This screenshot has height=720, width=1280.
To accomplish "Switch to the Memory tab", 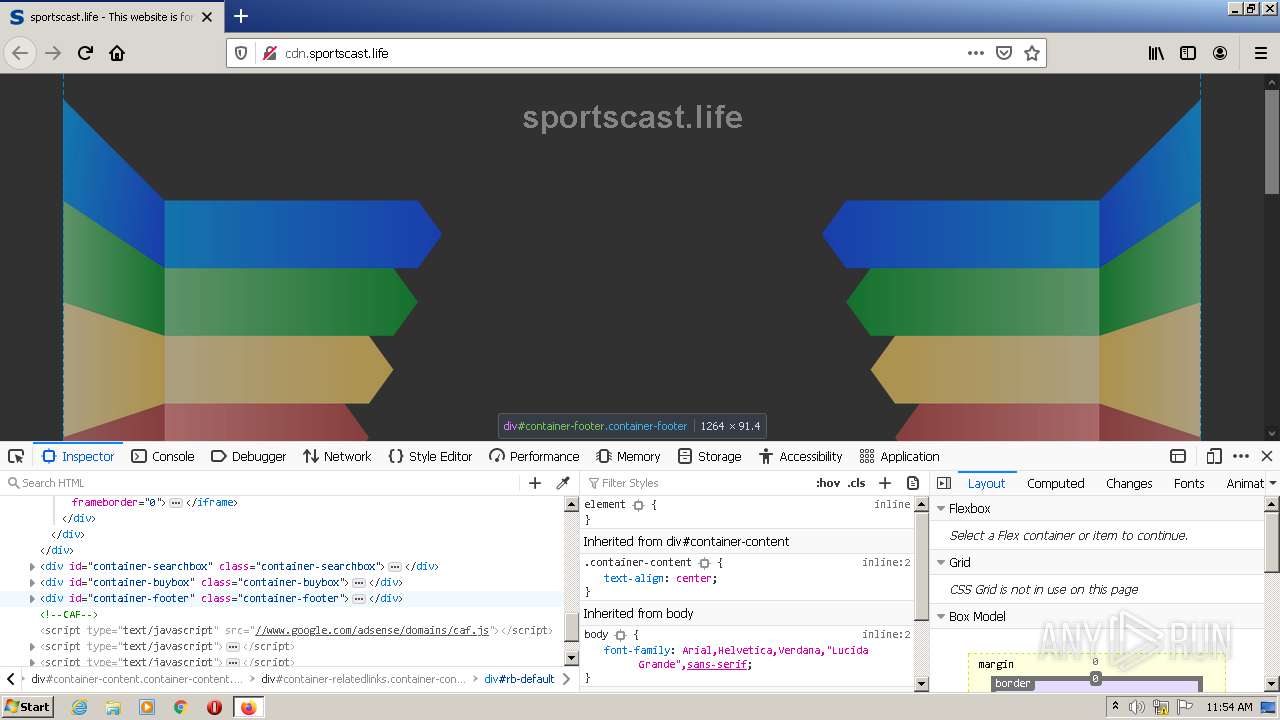I will (x=628, y=456).
